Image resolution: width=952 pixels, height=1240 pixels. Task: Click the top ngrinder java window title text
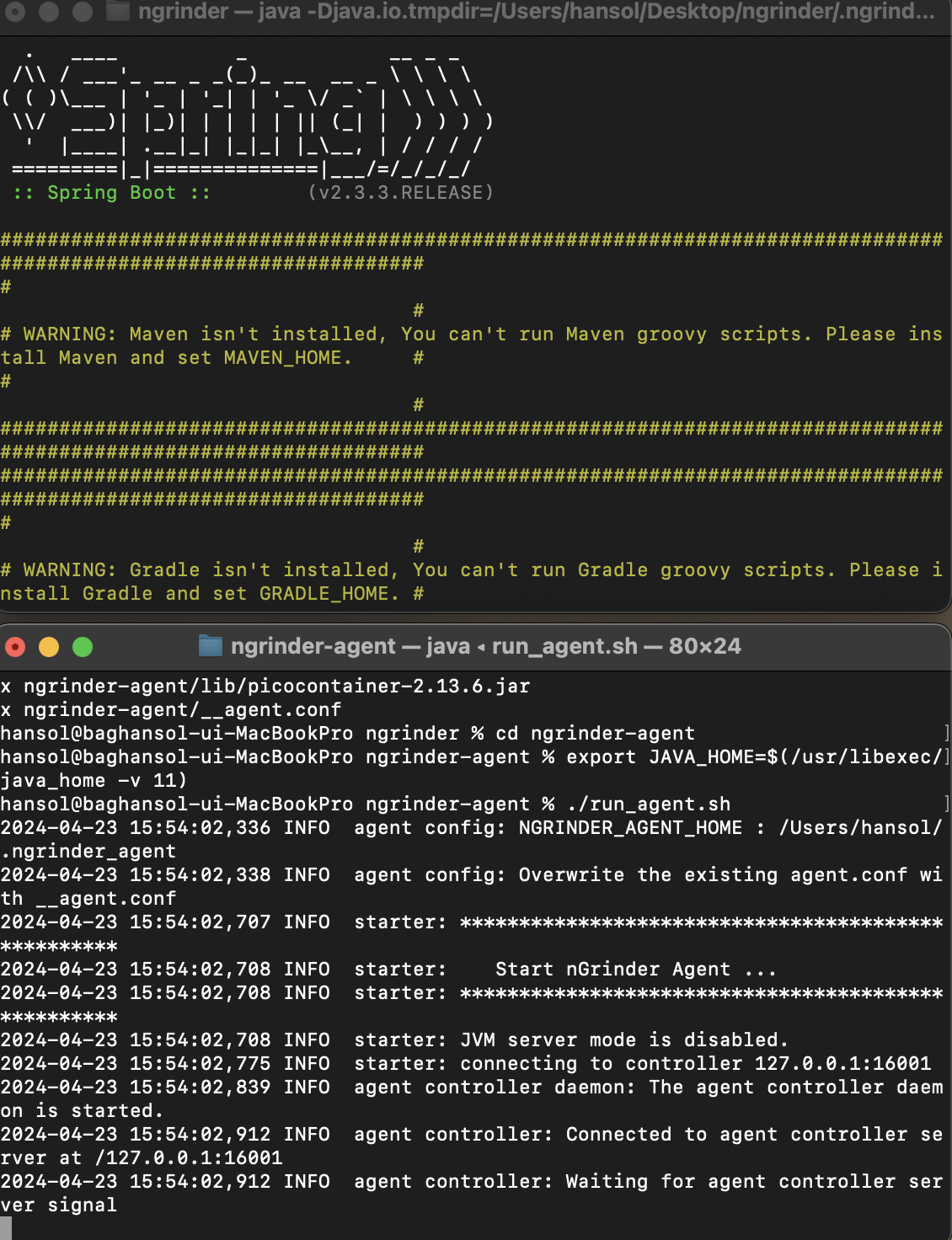coord(537,11)
